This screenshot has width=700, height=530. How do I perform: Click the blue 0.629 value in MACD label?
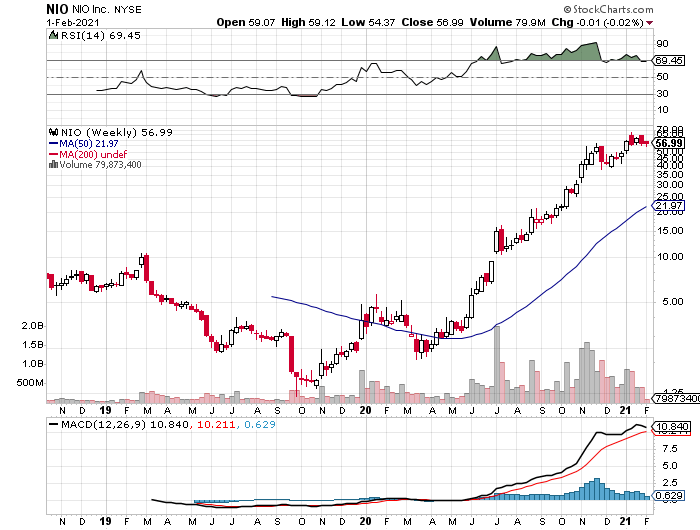point(260,424)
